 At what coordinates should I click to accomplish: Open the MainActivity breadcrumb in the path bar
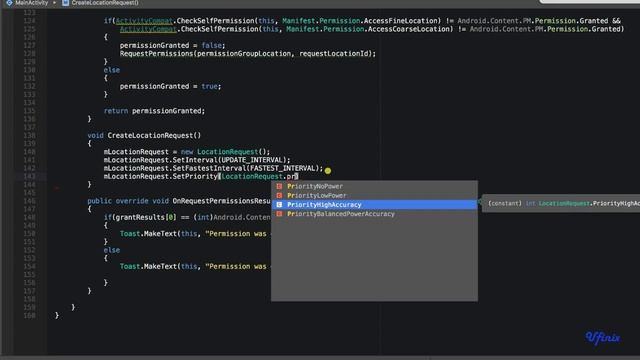31,3
